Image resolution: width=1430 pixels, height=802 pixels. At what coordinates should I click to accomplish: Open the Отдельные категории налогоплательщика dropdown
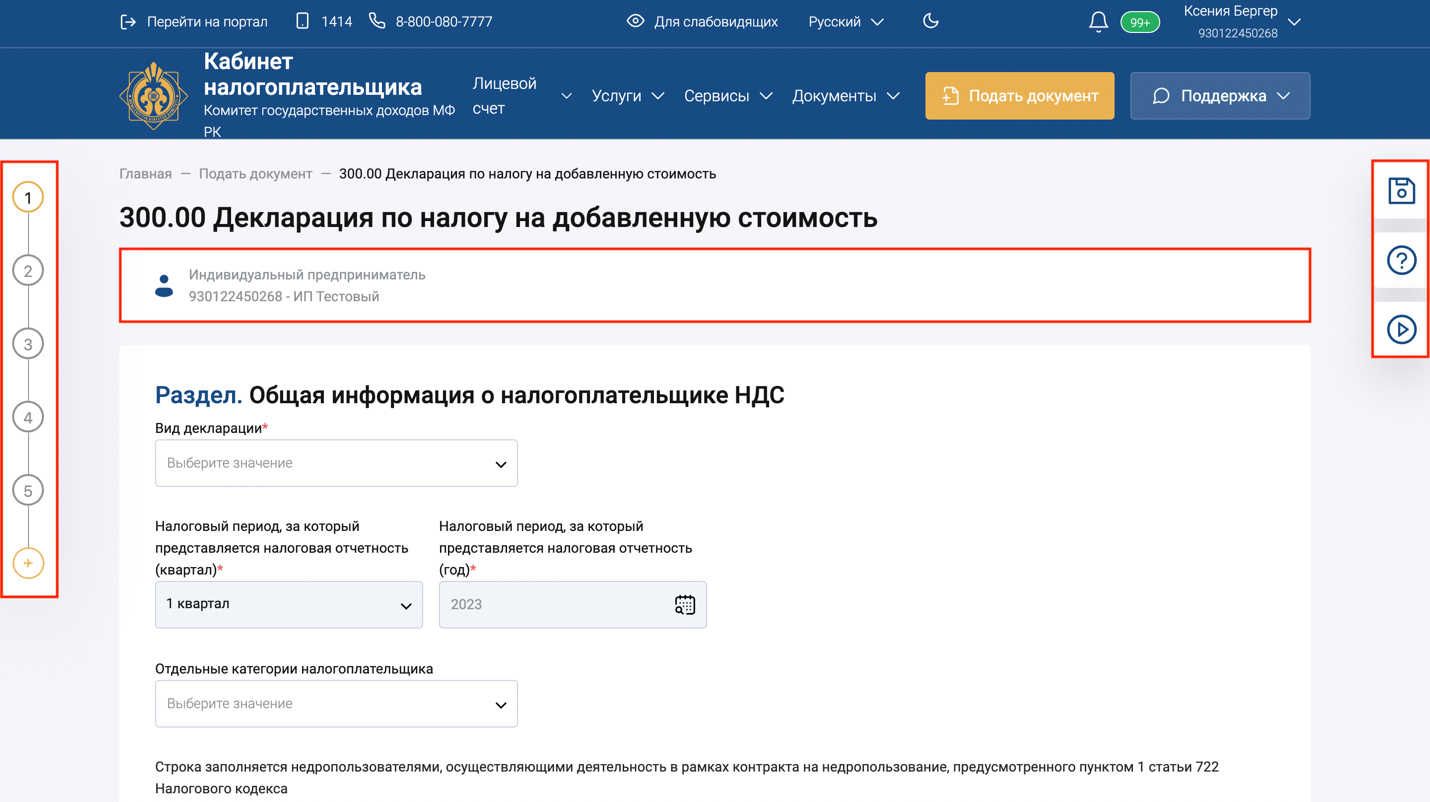click(x=336, y=703)
